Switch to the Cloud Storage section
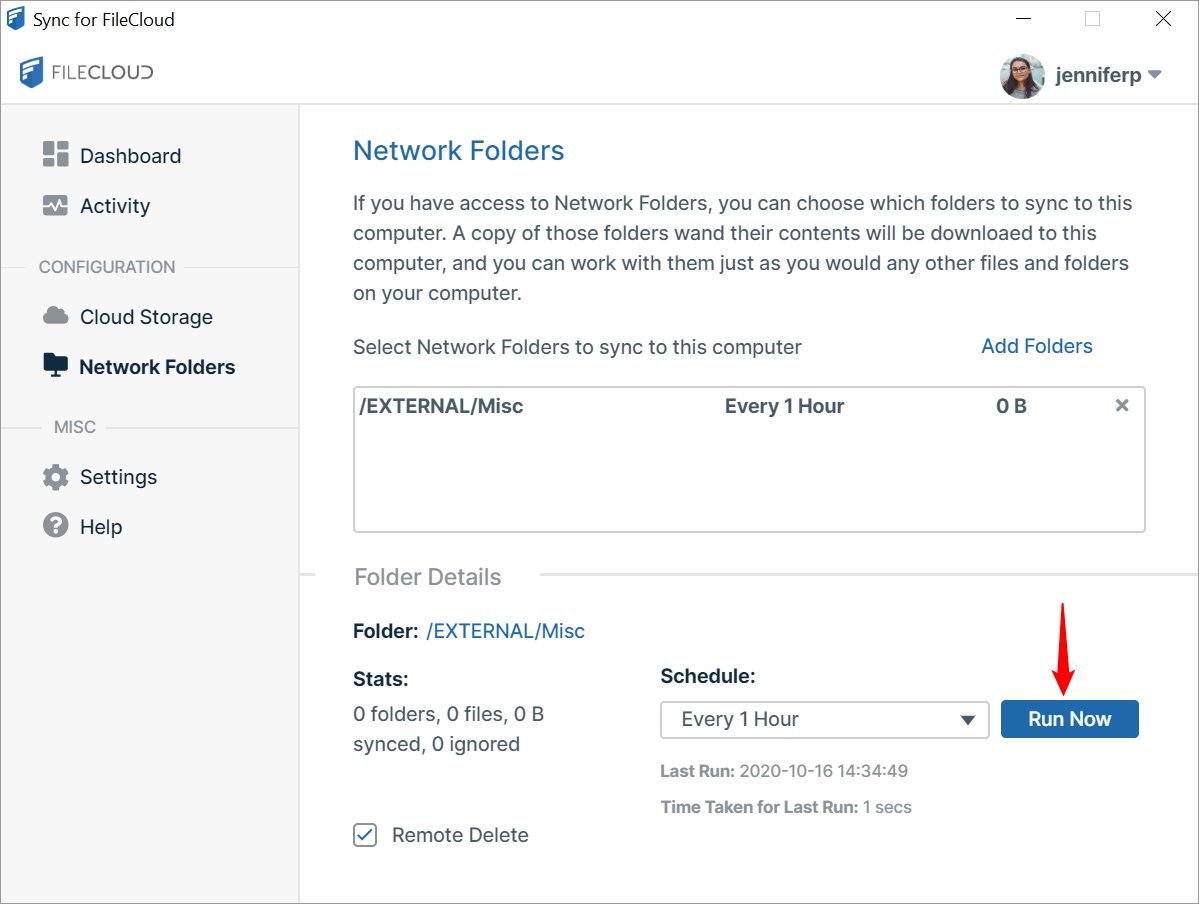 click(145, 316)
